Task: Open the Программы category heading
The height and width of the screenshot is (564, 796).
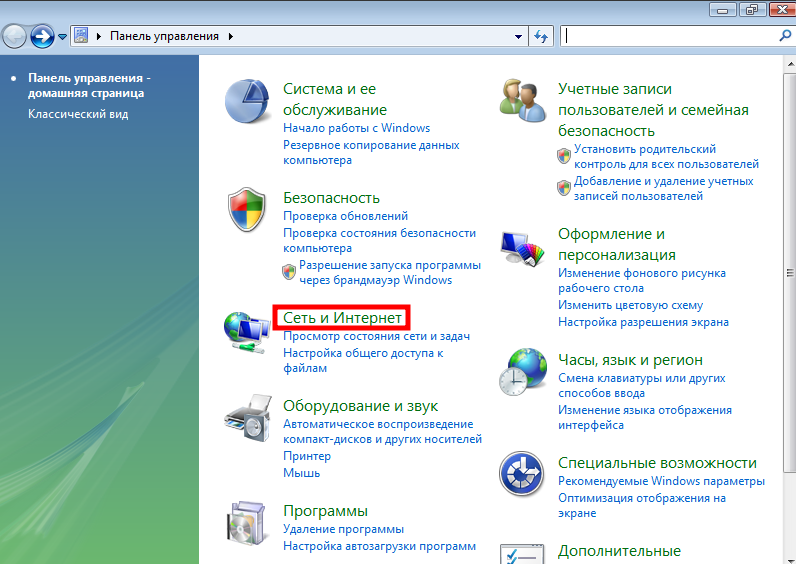Action: tap(325, 511)
